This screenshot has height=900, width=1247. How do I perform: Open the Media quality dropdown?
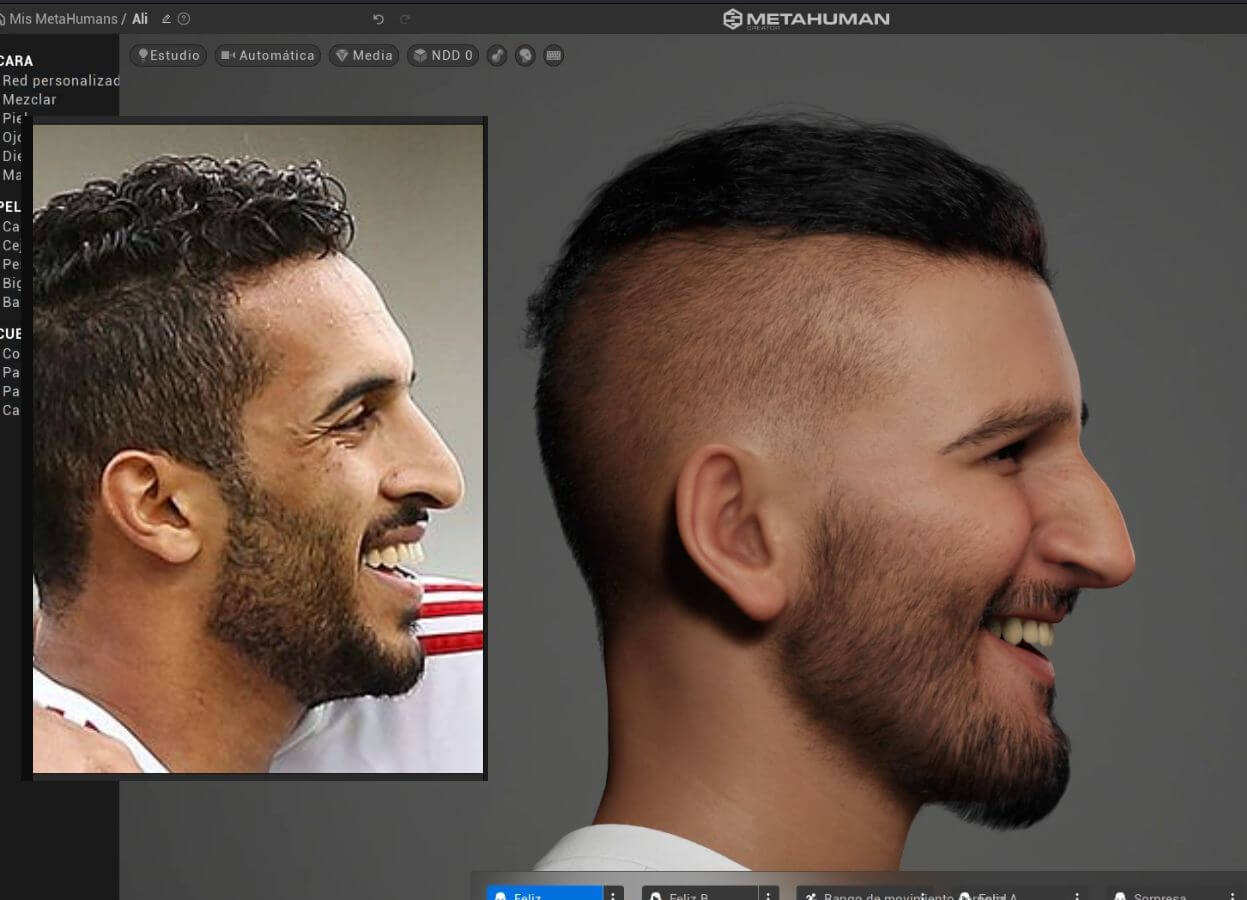364,56
